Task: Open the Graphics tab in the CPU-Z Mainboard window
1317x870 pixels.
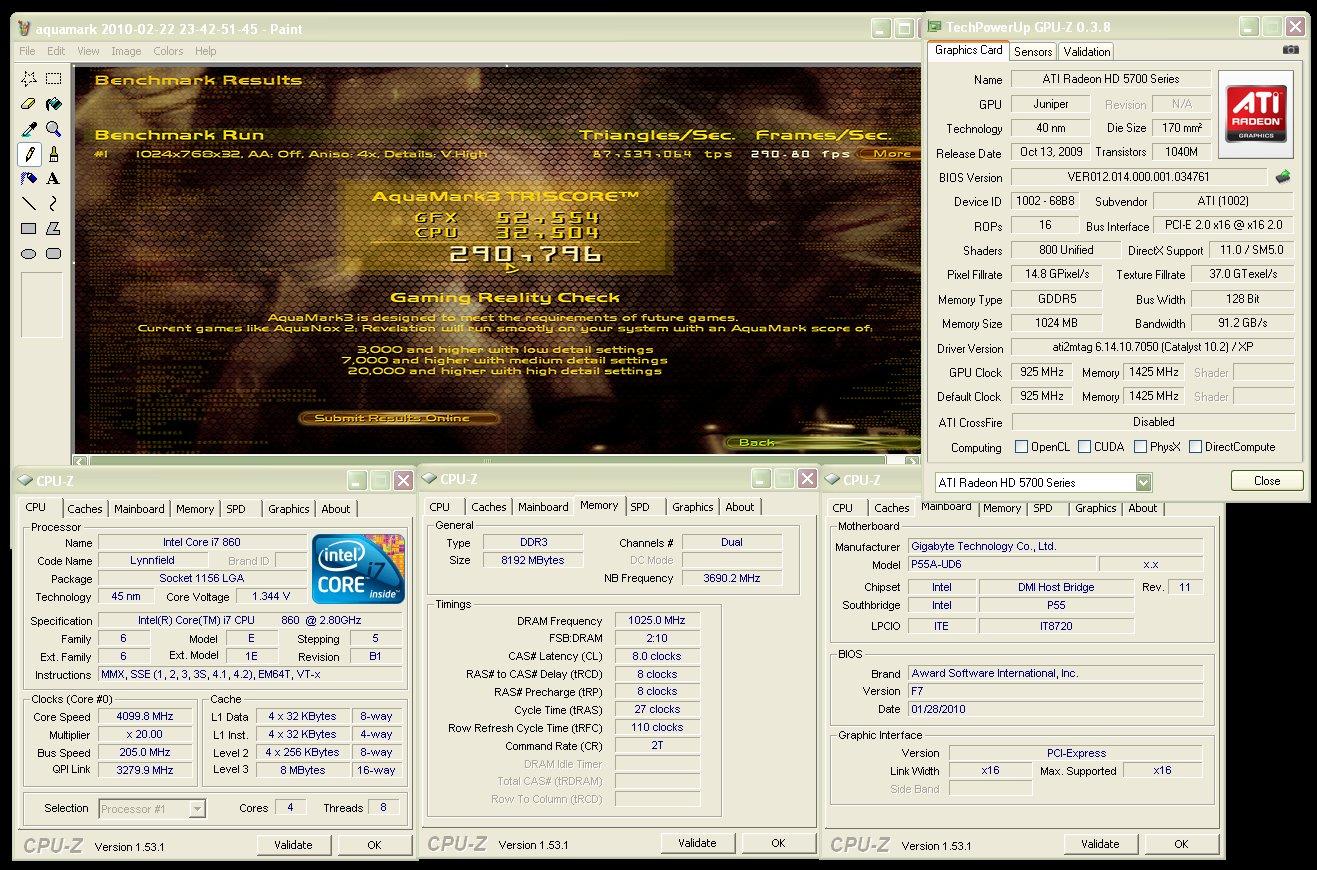Action: (1095, 508)
